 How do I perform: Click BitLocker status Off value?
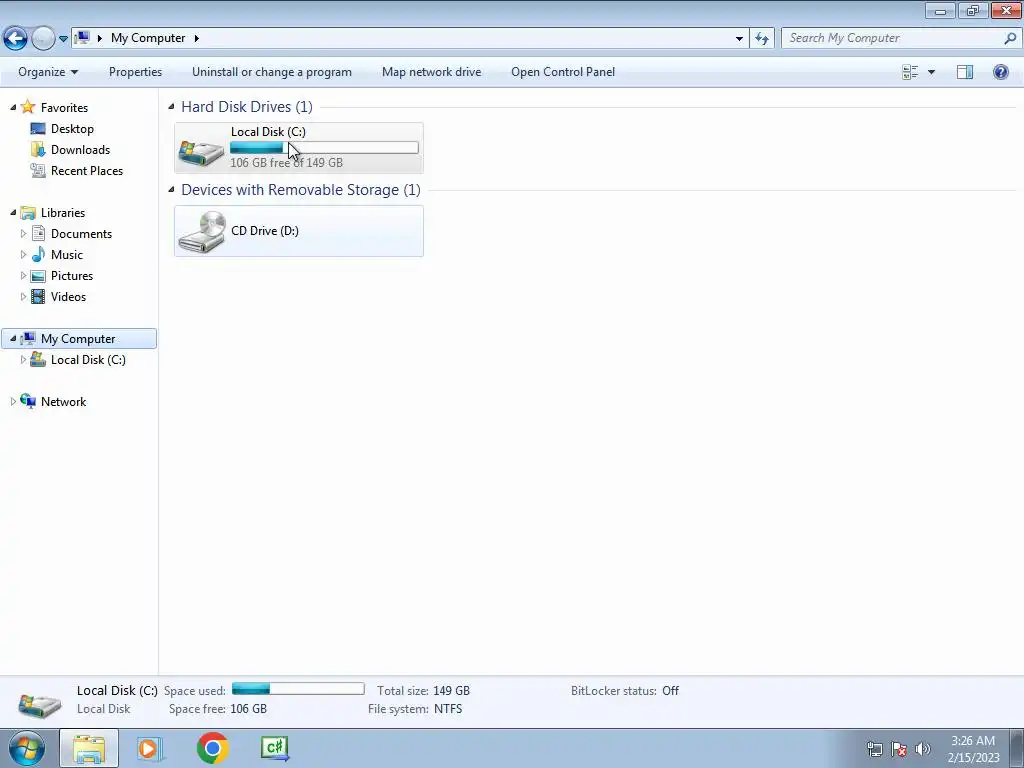pos(670,690)
